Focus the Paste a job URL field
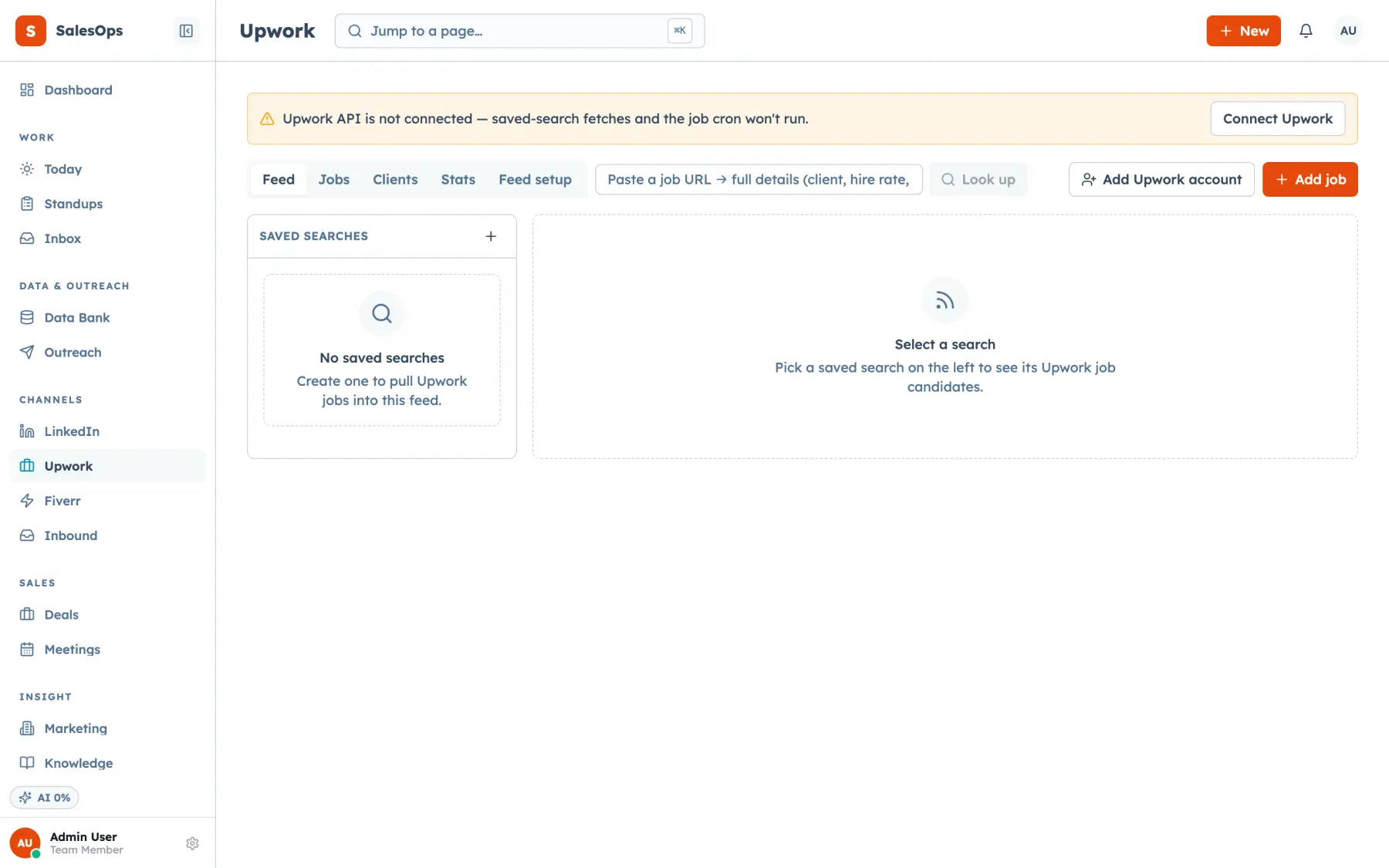 [759, 180]
